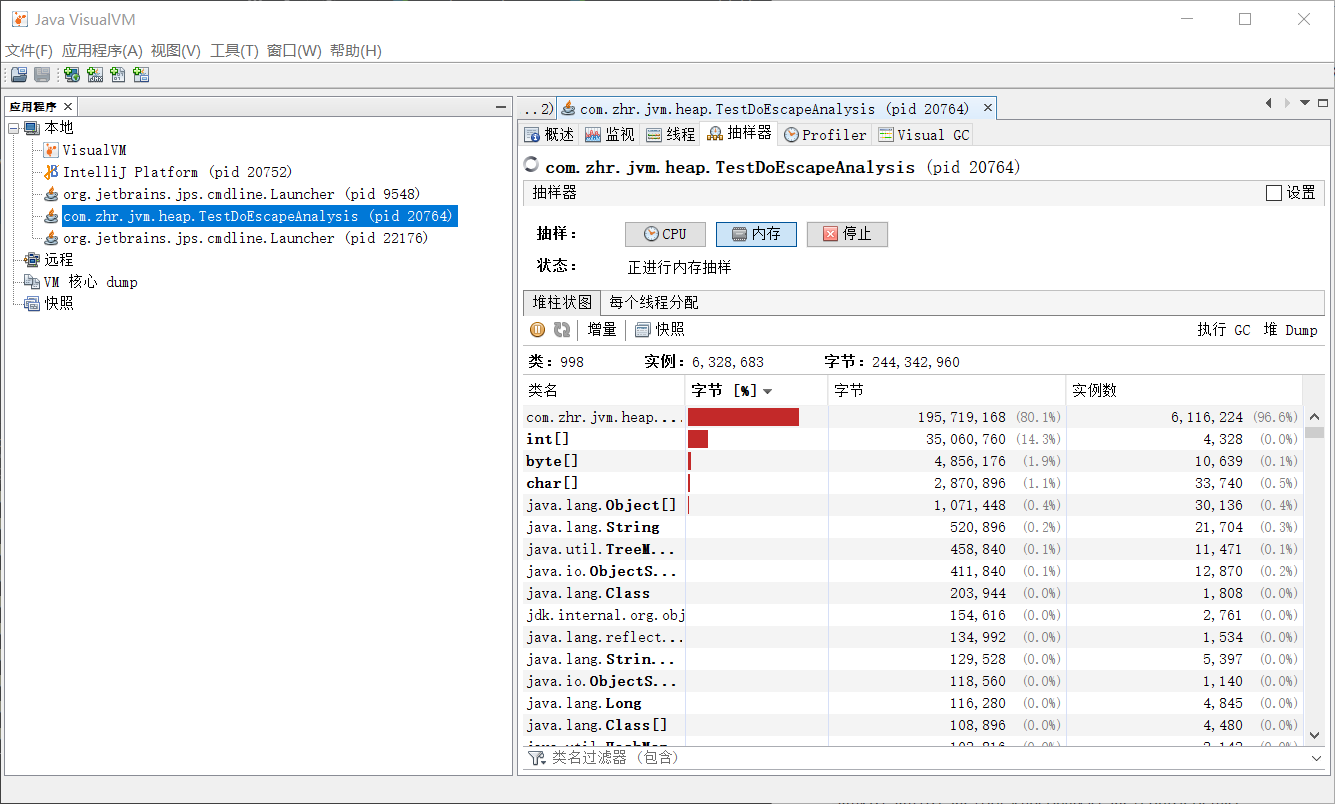This screenshot has width=1335, height=804.
Task: Open the 应用程序(A) menu
Action: (102, 51)
